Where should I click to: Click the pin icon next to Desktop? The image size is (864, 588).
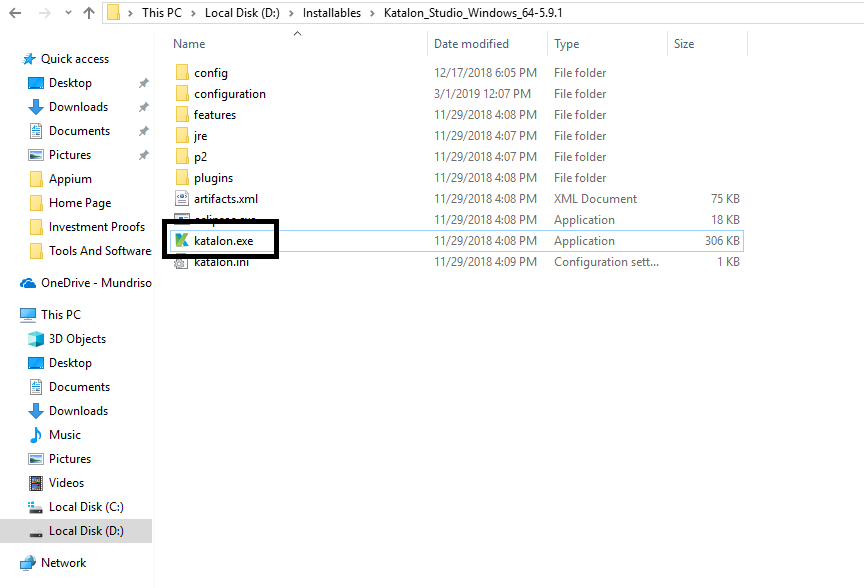[143, 83]
